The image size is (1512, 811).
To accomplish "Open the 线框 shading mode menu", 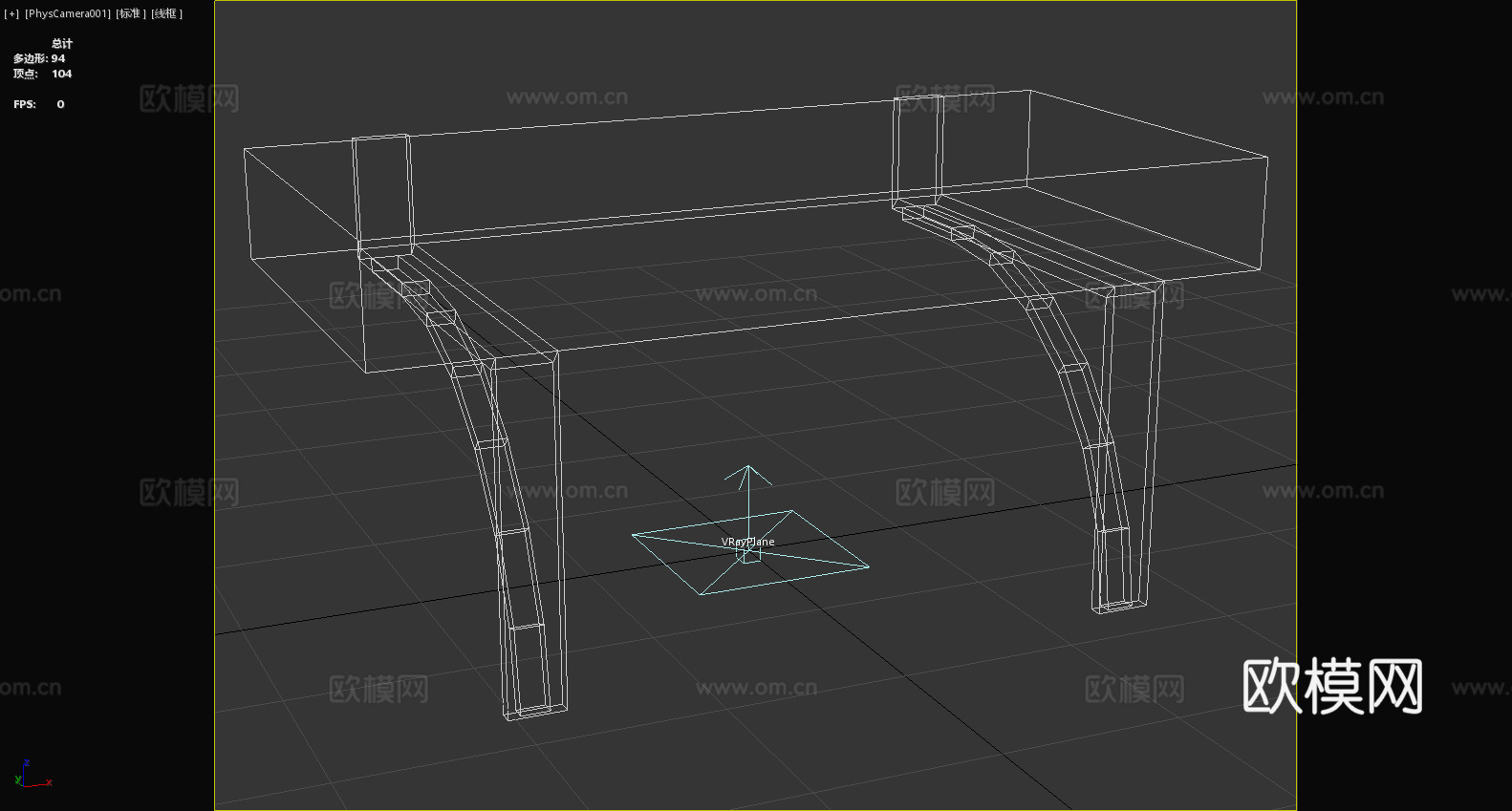I will pyautogui.click(x=166, y=13).
